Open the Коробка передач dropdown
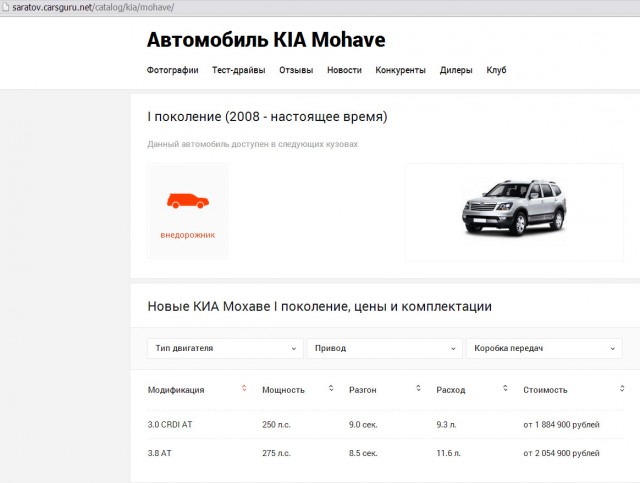This screenshot has width=640, height=483. click(x=544, y=348)
